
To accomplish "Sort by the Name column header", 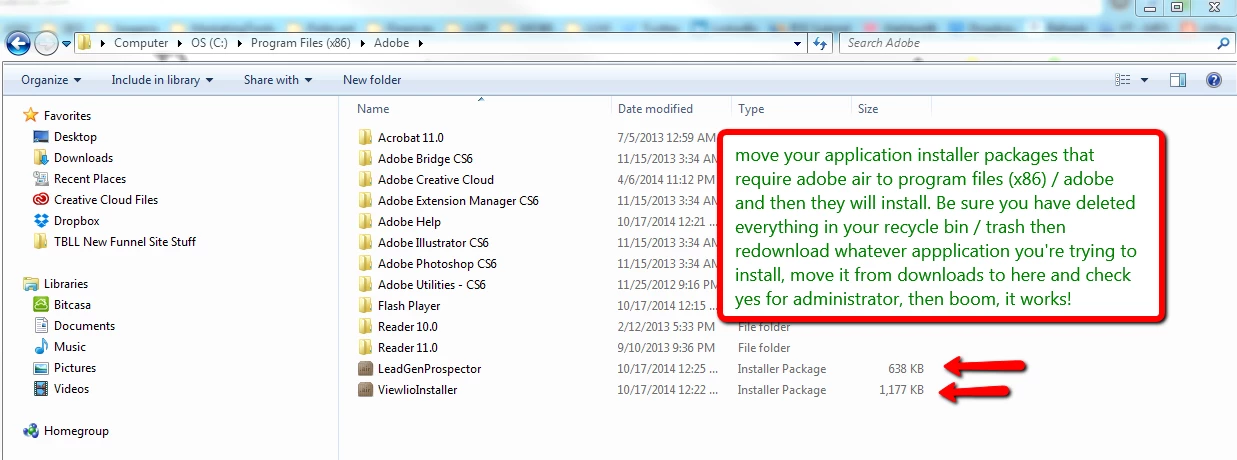I will click(373, 109).
